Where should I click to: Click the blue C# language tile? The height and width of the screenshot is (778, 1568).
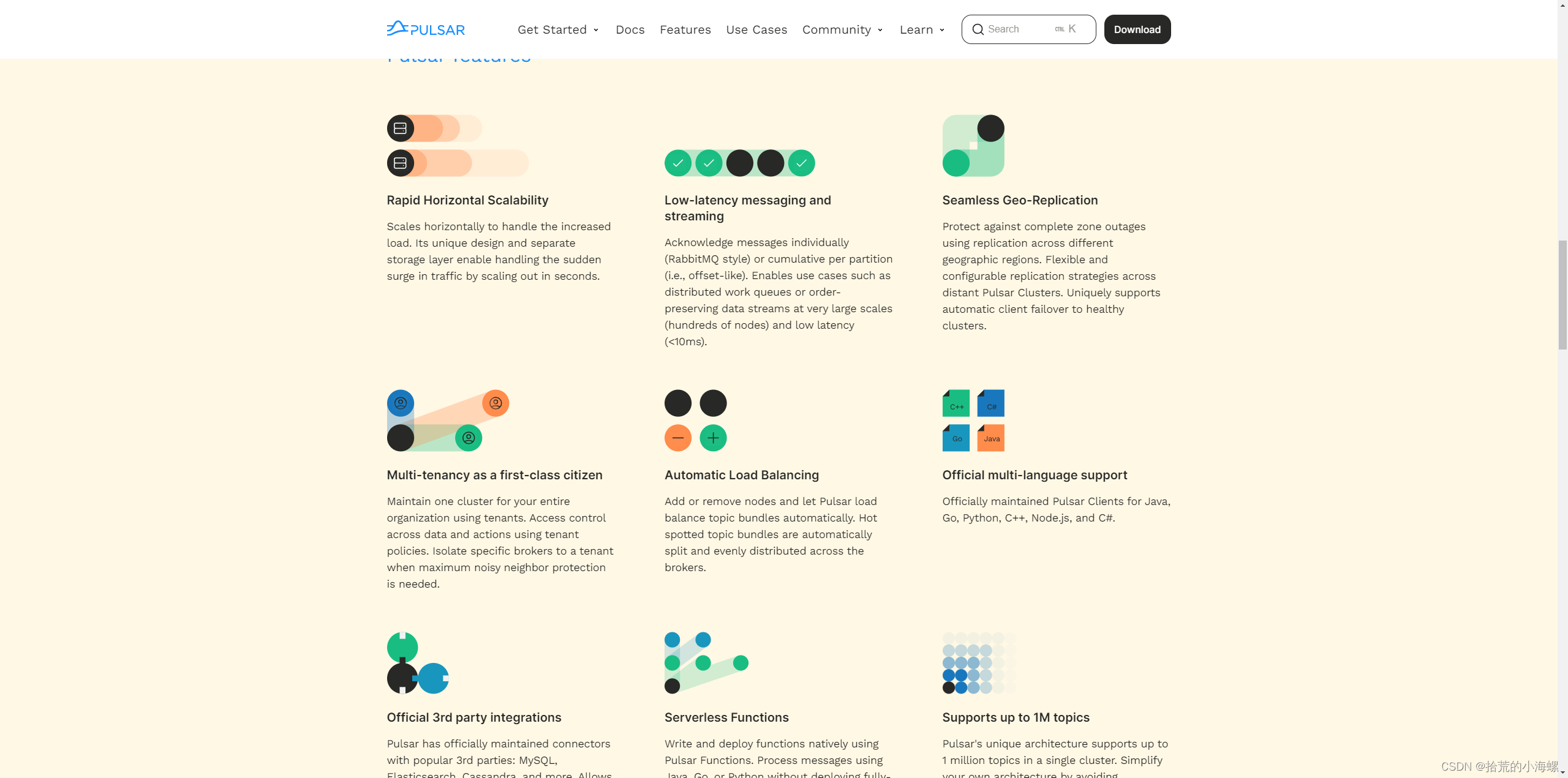[991, 403]
